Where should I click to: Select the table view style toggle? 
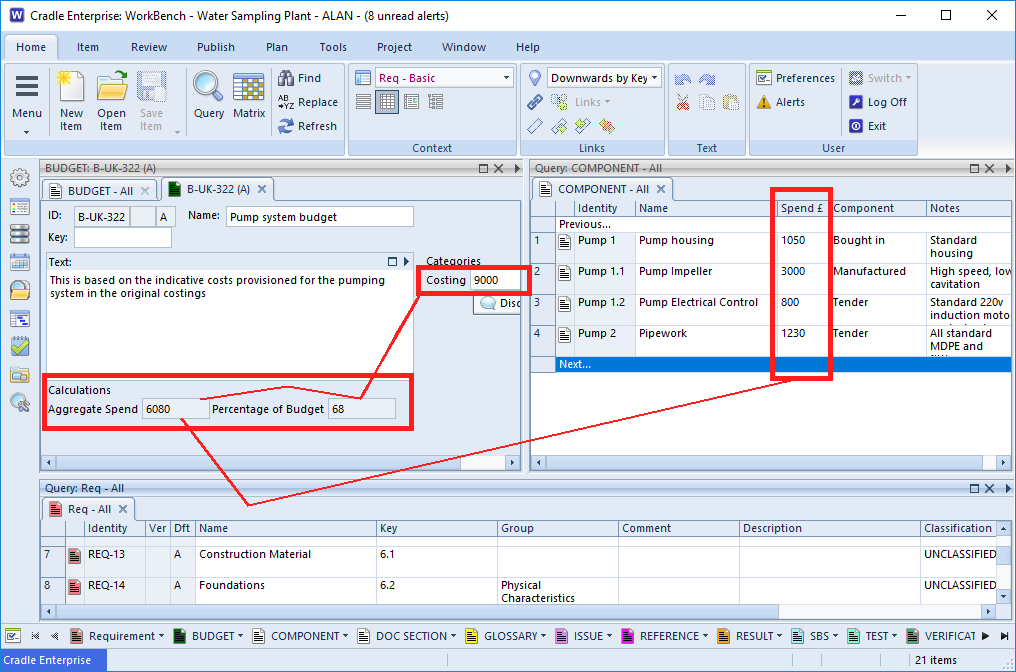387,101
